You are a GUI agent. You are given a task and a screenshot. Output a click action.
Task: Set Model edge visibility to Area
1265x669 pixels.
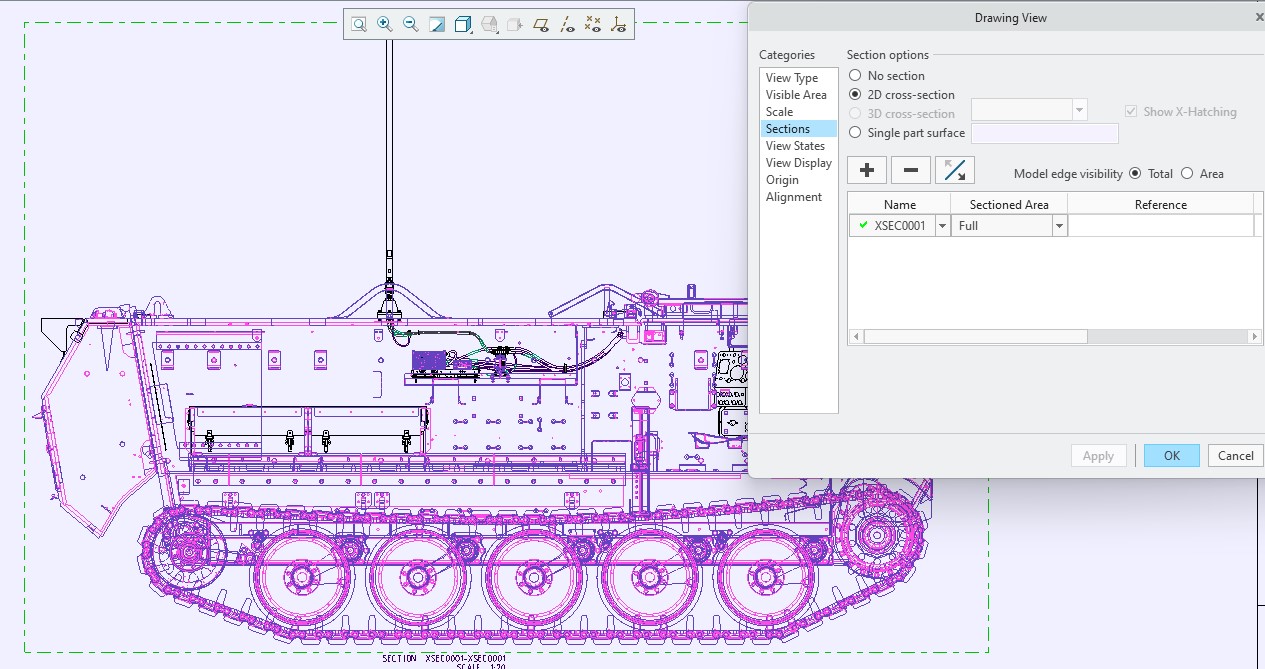(1187, 174)
